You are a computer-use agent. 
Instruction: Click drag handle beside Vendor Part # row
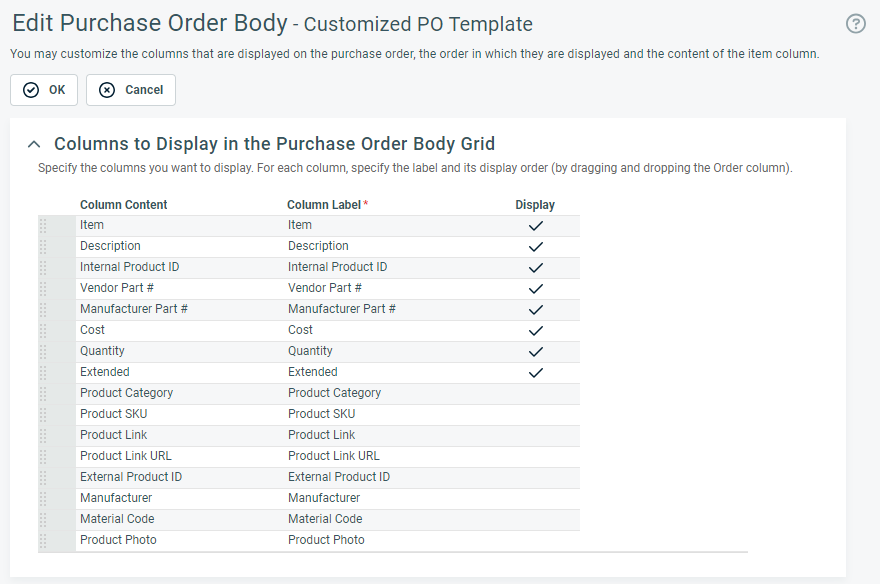[43, 289]
